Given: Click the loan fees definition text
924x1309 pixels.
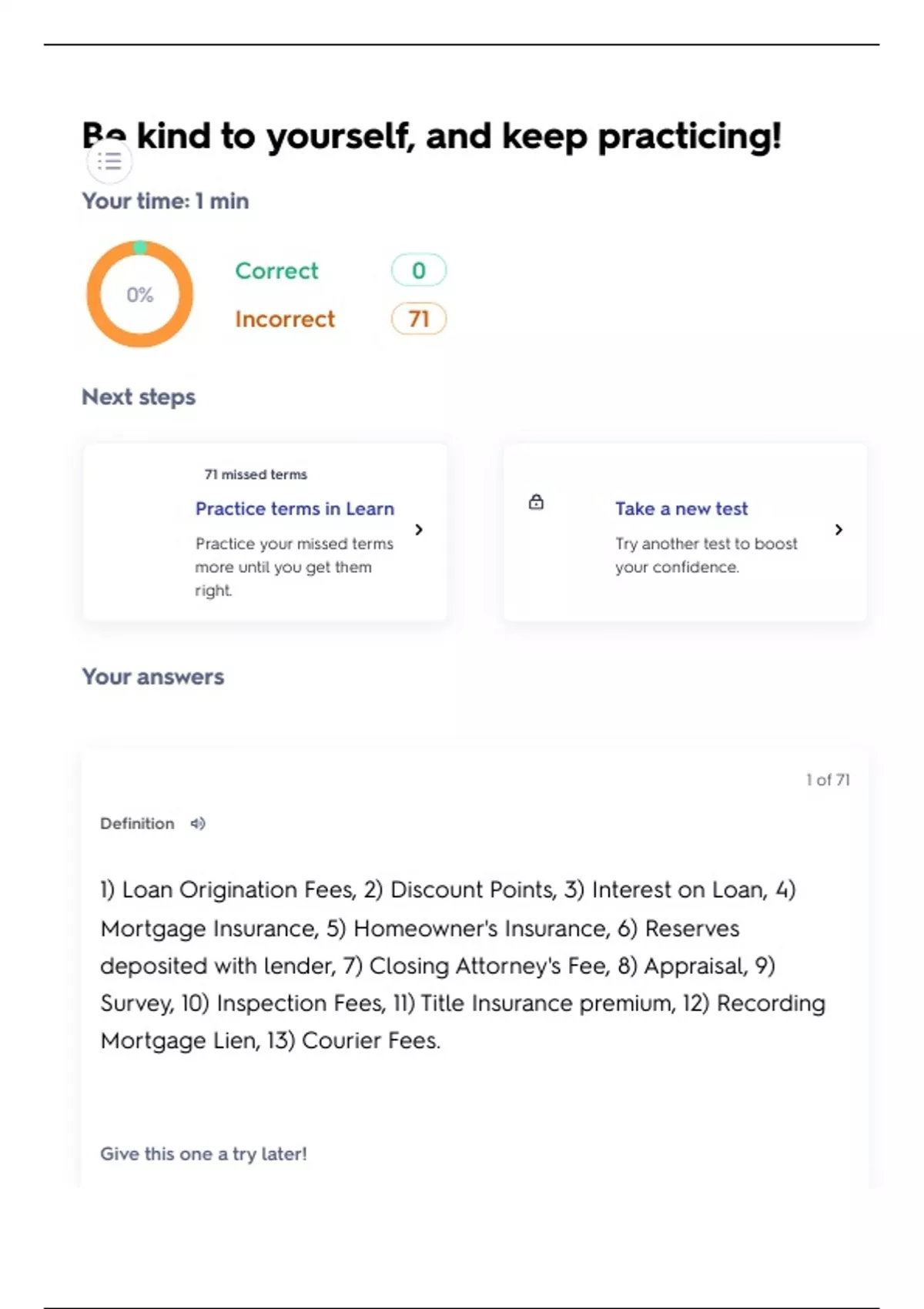Looking at the screenshot, I should [x=462, y=965].
